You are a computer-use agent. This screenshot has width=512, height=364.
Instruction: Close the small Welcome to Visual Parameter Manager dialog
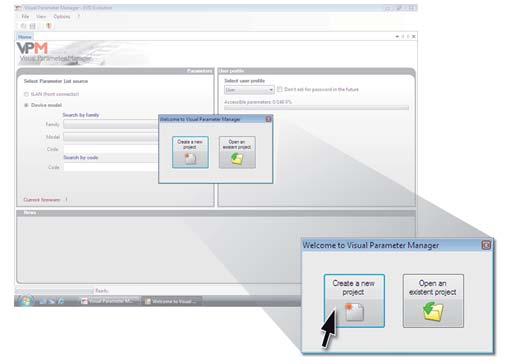(268, 119)
